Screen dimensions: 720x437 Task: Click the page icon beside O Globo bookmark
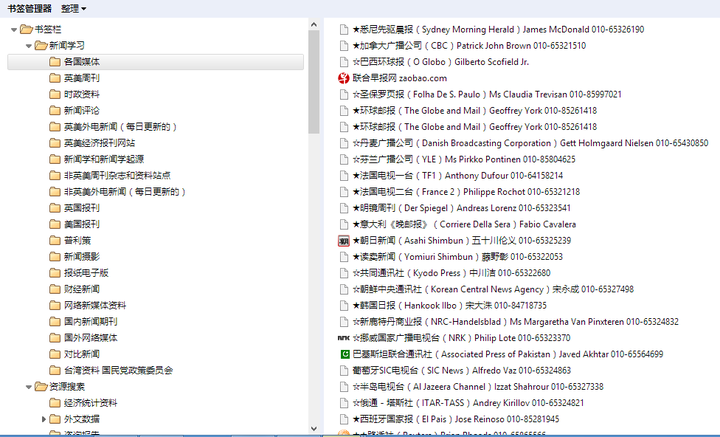coord(343,62)
